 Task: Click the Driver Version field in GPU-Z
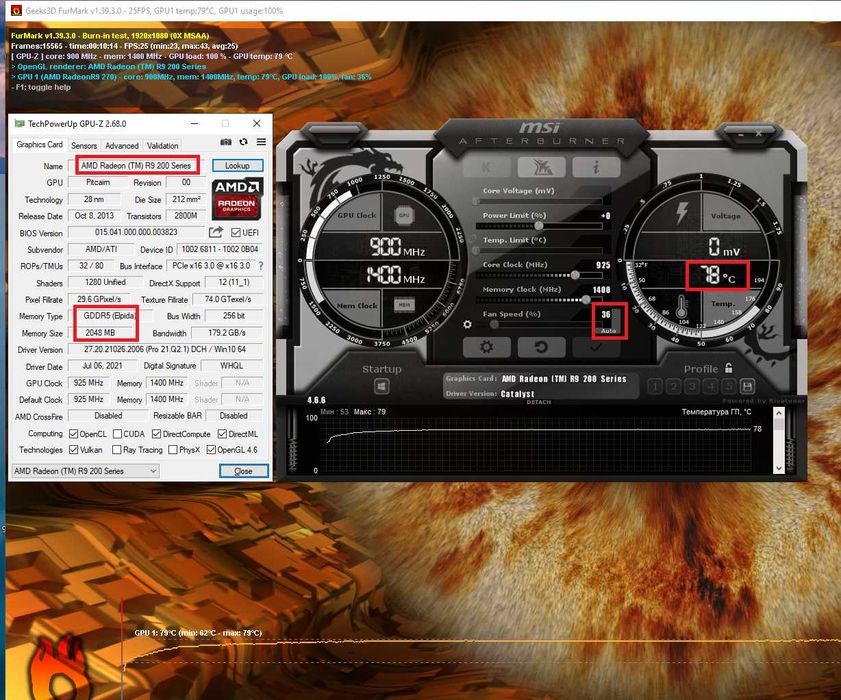tap(165, 349)
